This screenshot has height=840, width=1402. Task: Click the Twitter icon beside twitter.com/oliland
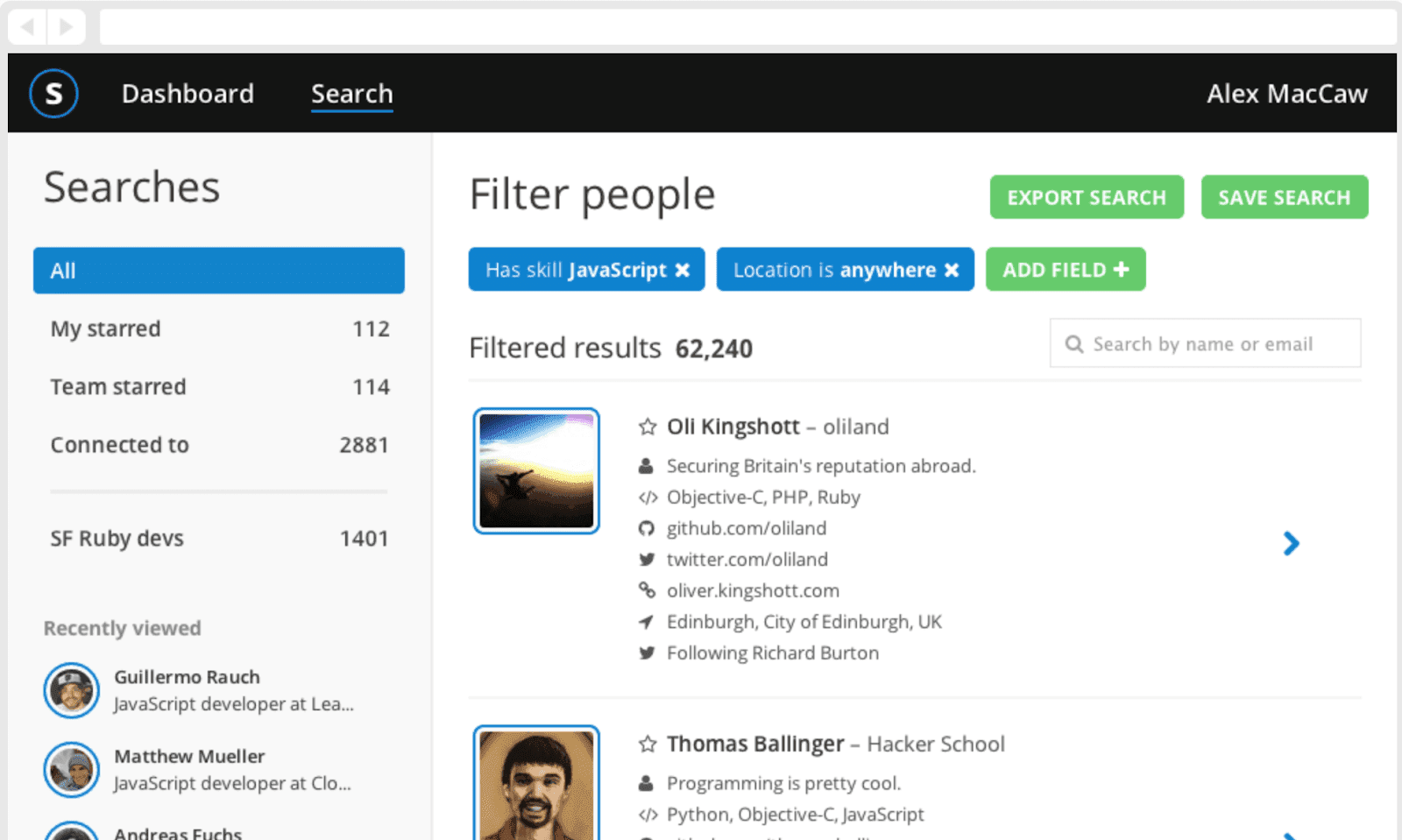click(x=647, y=559)
